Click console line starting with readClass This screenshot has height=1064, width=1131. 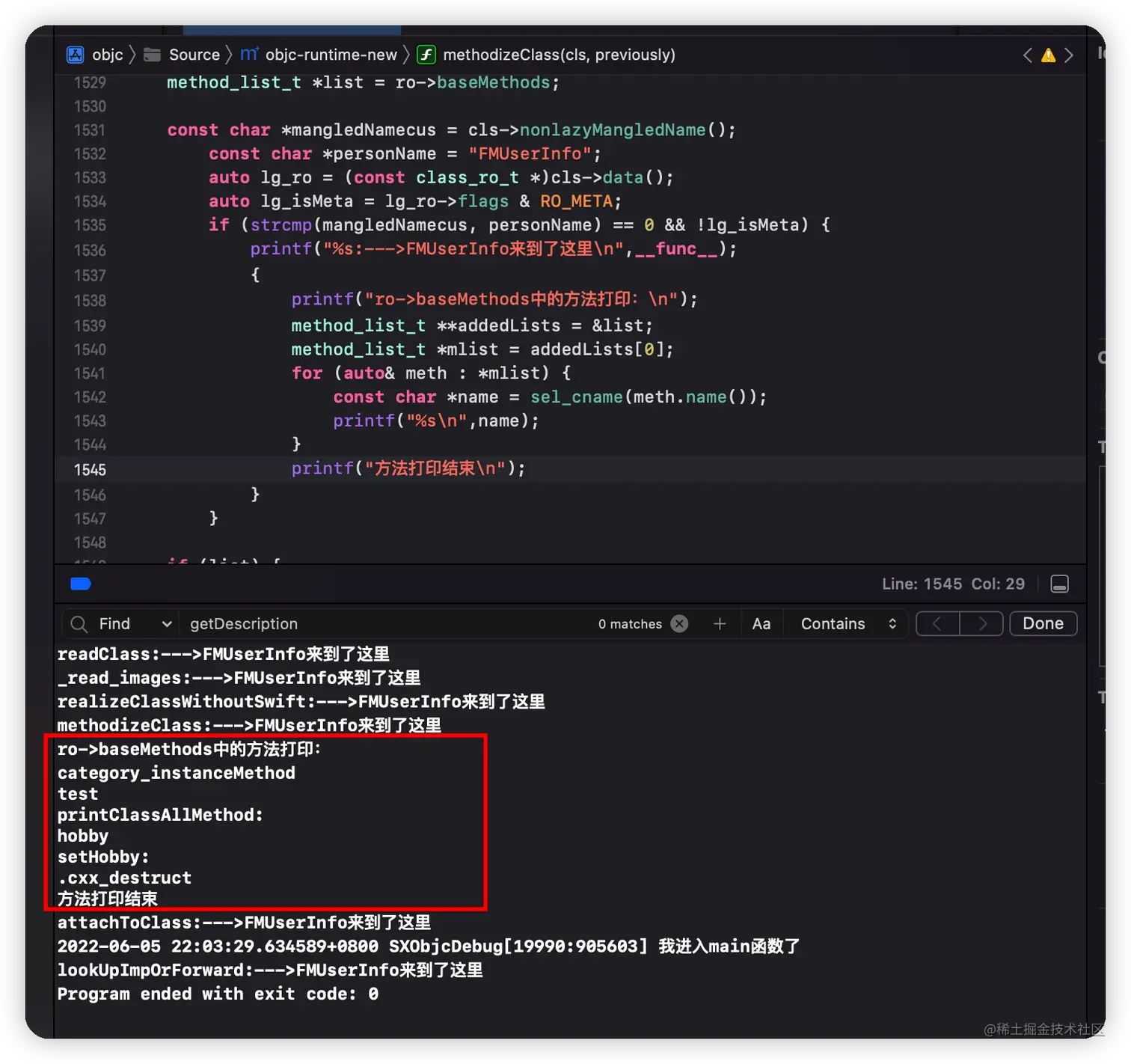click(224, 654)
